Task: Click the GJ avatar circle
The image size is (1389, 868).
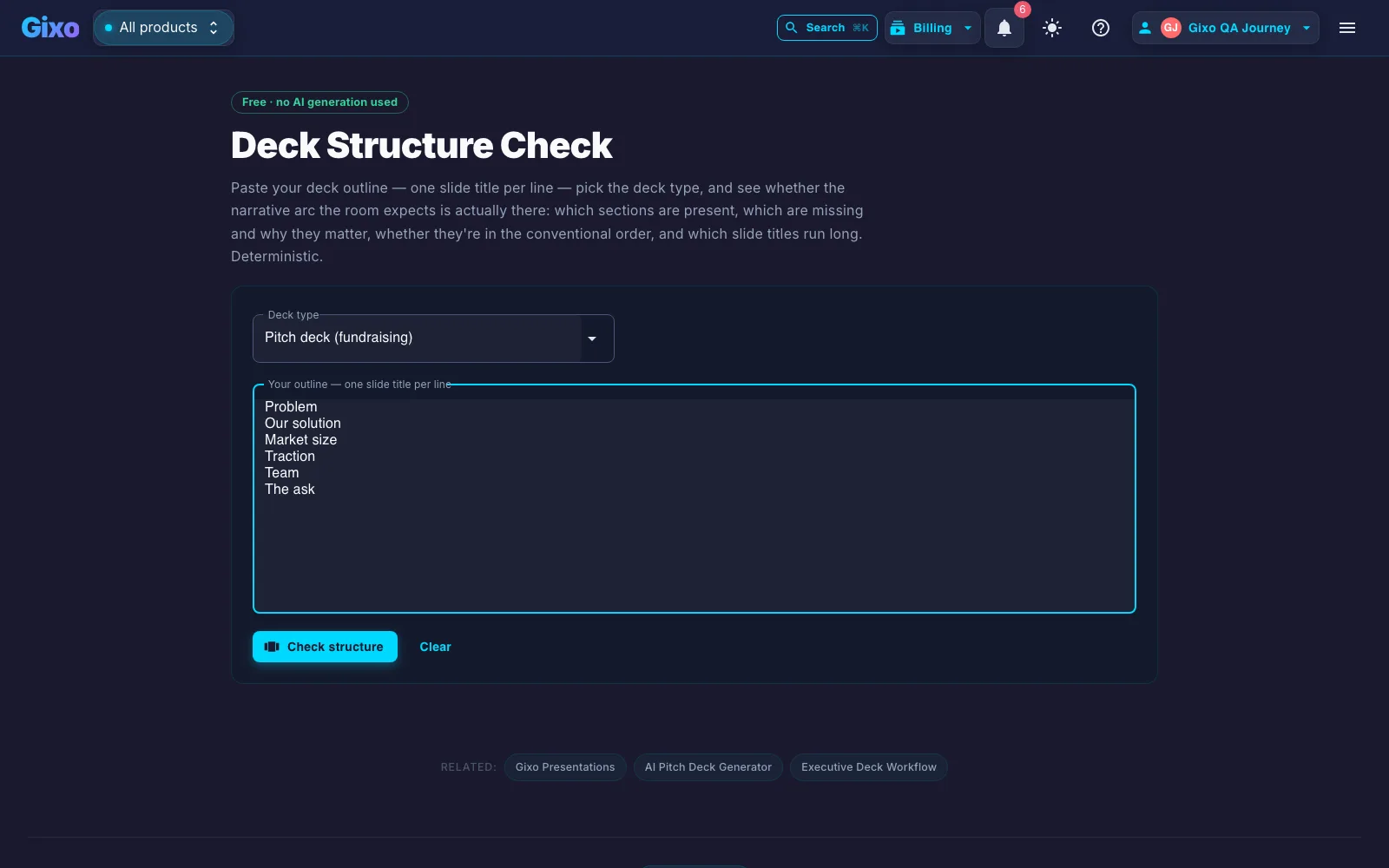Action: pyautogui.click(x=1171, y=28)
